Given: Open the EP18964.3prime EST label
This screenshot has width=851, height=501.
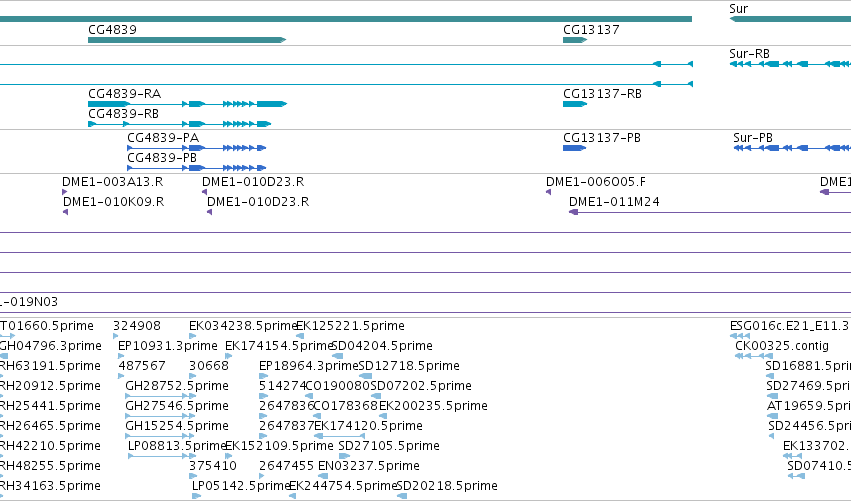Looking at the screenshot, I should 308,366.
